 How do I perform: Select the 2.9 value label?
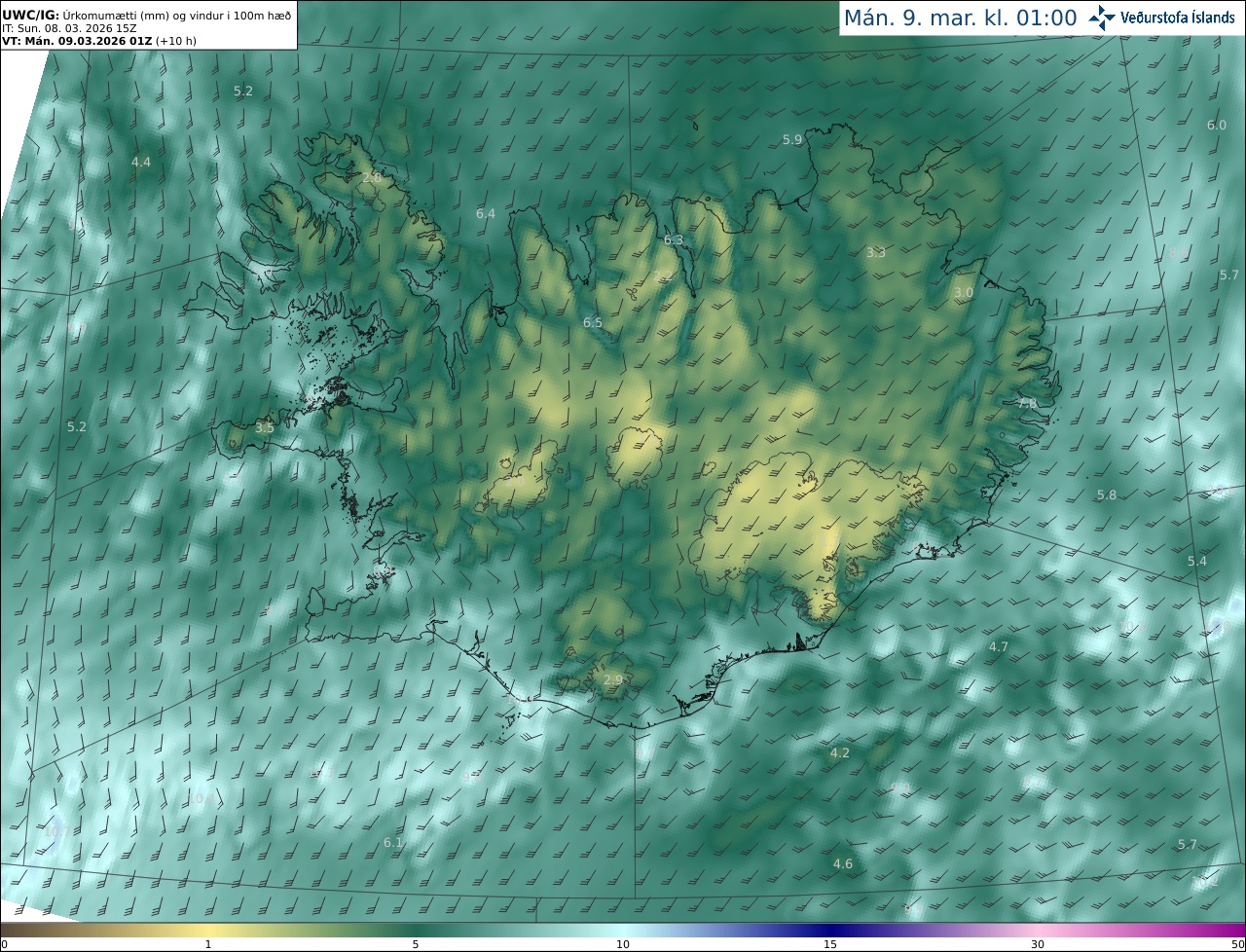[x=613, y=679]
